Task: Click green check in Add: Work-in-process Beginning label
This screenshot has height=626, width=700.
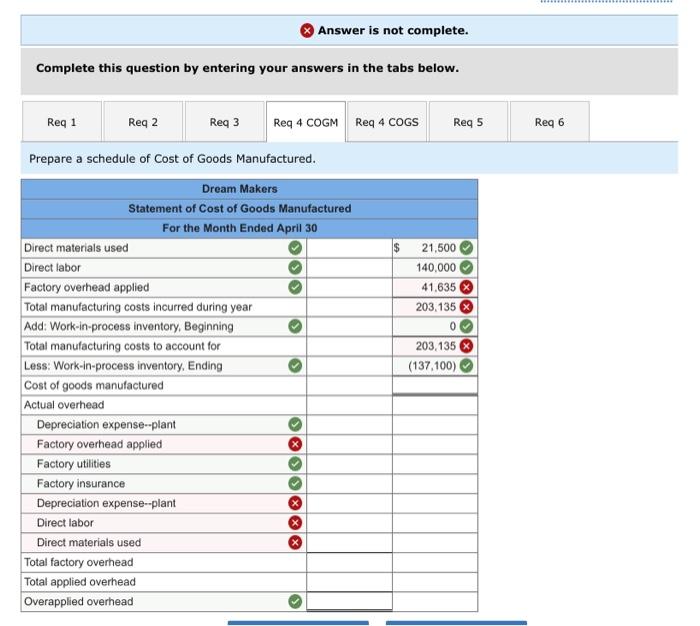Action: click(295, 326)
